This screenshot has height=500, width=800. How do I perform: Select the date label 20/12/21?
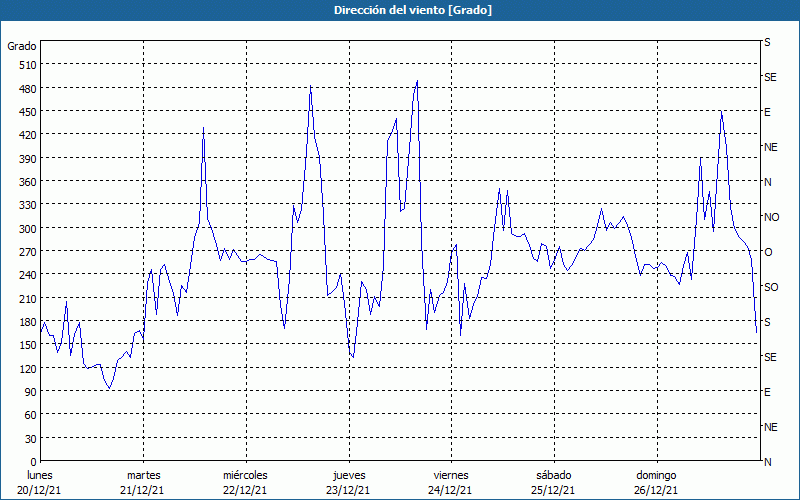39,490
